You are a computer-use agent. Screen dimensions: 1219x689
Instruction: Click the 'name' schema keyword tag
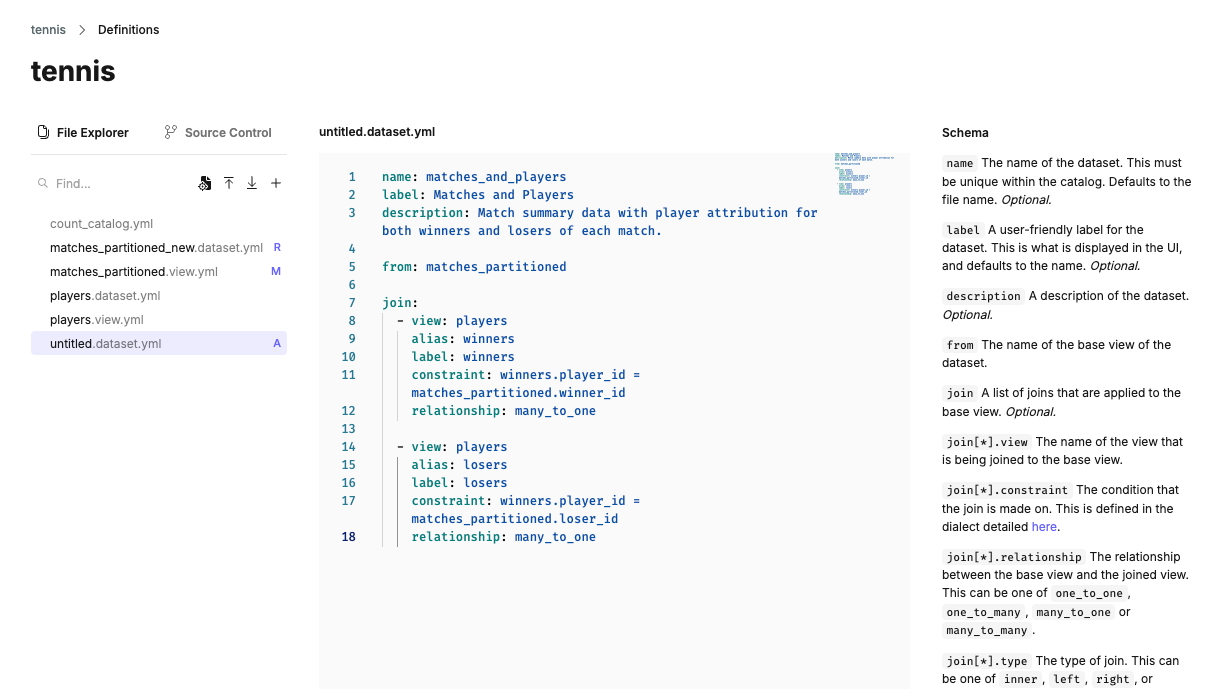click(x=959, y=163)
